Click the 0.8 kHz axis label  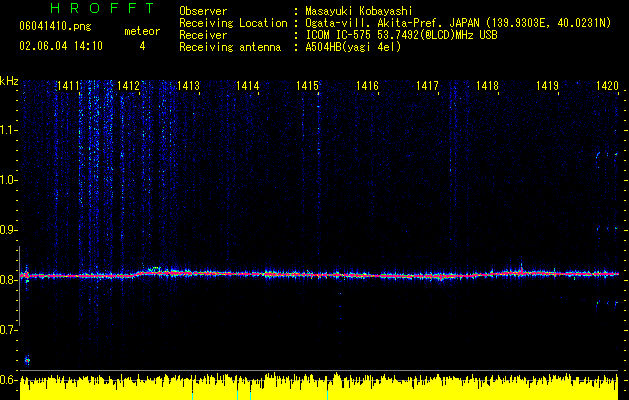(x=8, y=280)
